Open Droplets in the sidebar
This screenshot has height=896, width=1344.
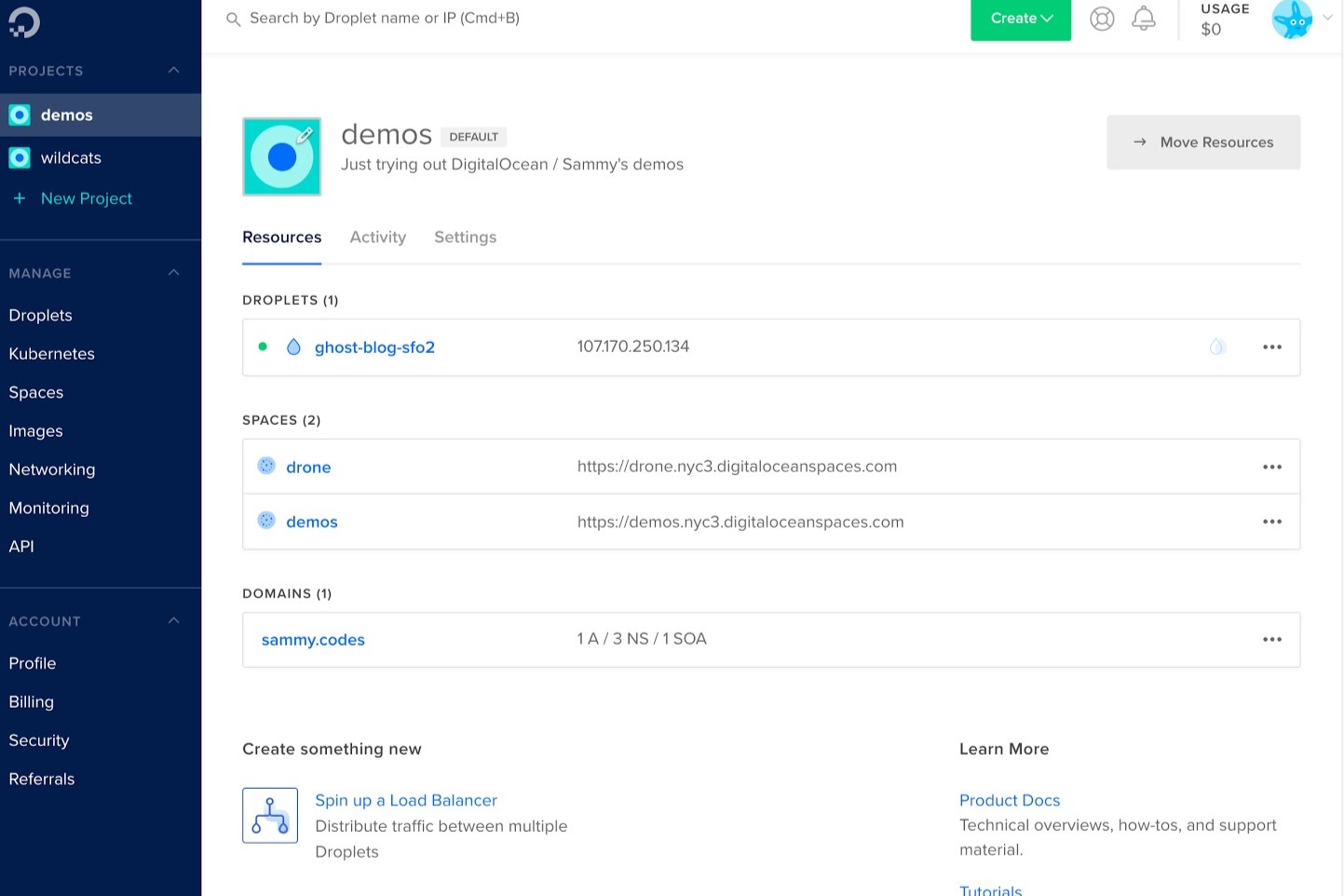[40, 315]
